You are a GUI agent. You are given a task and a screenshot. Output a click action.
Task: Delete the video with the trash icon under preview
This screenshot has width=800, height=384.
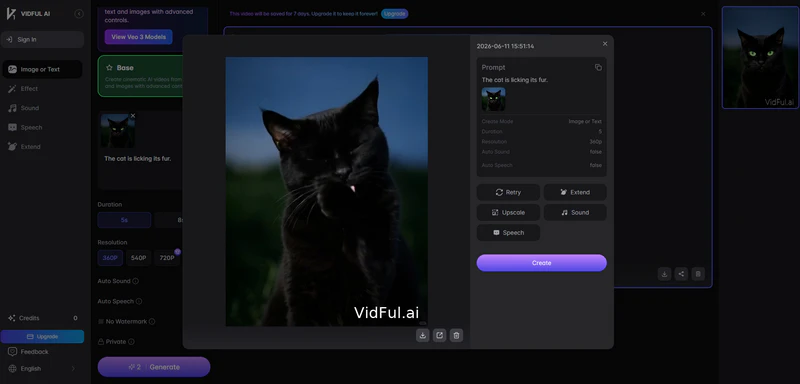click(x=456, y=335)
